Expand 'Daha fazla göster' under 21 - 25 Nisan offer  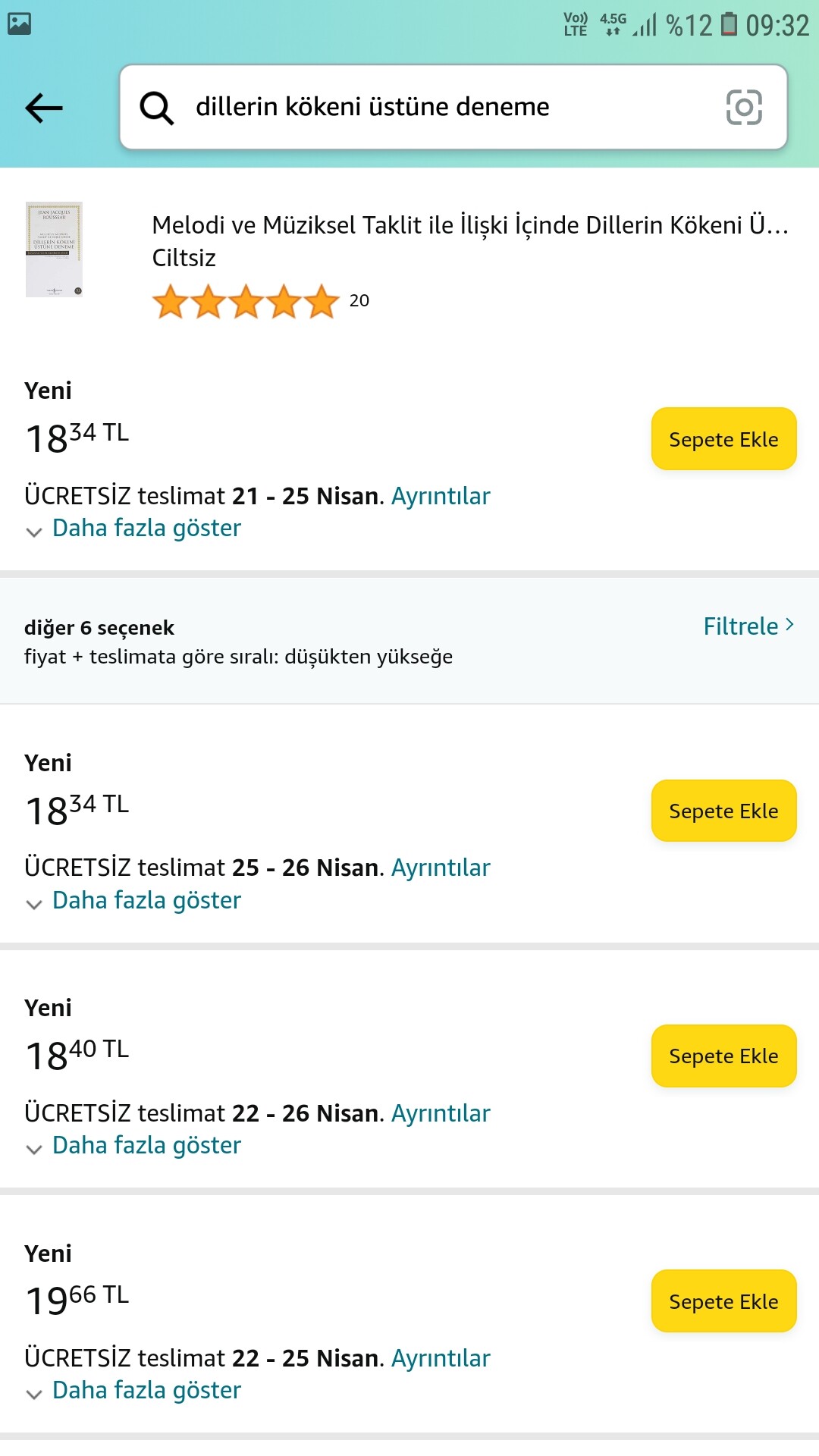click(x=146, y=529)
